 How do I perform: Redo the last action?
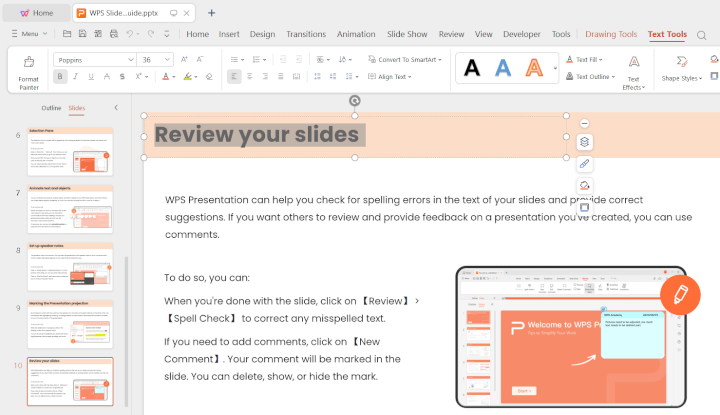coord(151,34)
